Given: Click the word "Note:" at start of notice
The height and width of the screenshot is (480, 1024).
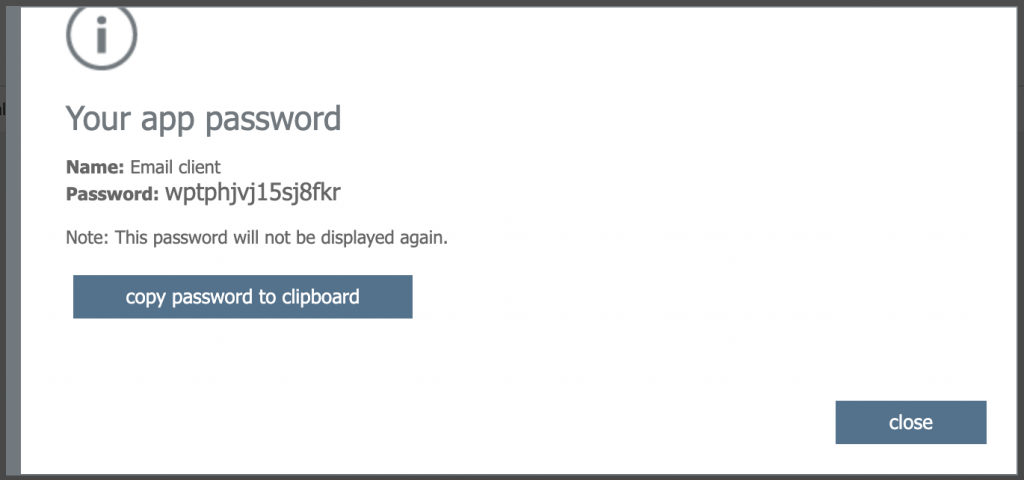Looking at the screenshot, I should (88, 238).
